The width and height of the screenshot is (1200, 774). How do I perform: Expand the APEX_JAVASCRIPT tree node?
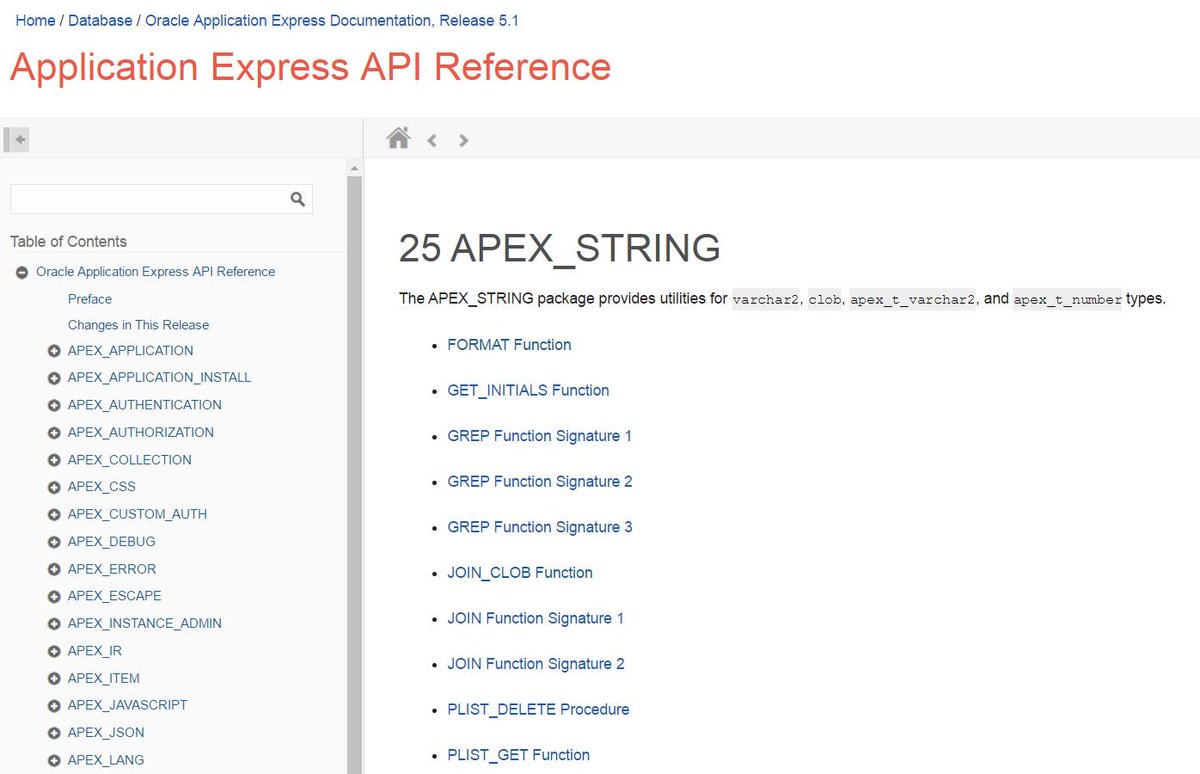coord(54,705)
